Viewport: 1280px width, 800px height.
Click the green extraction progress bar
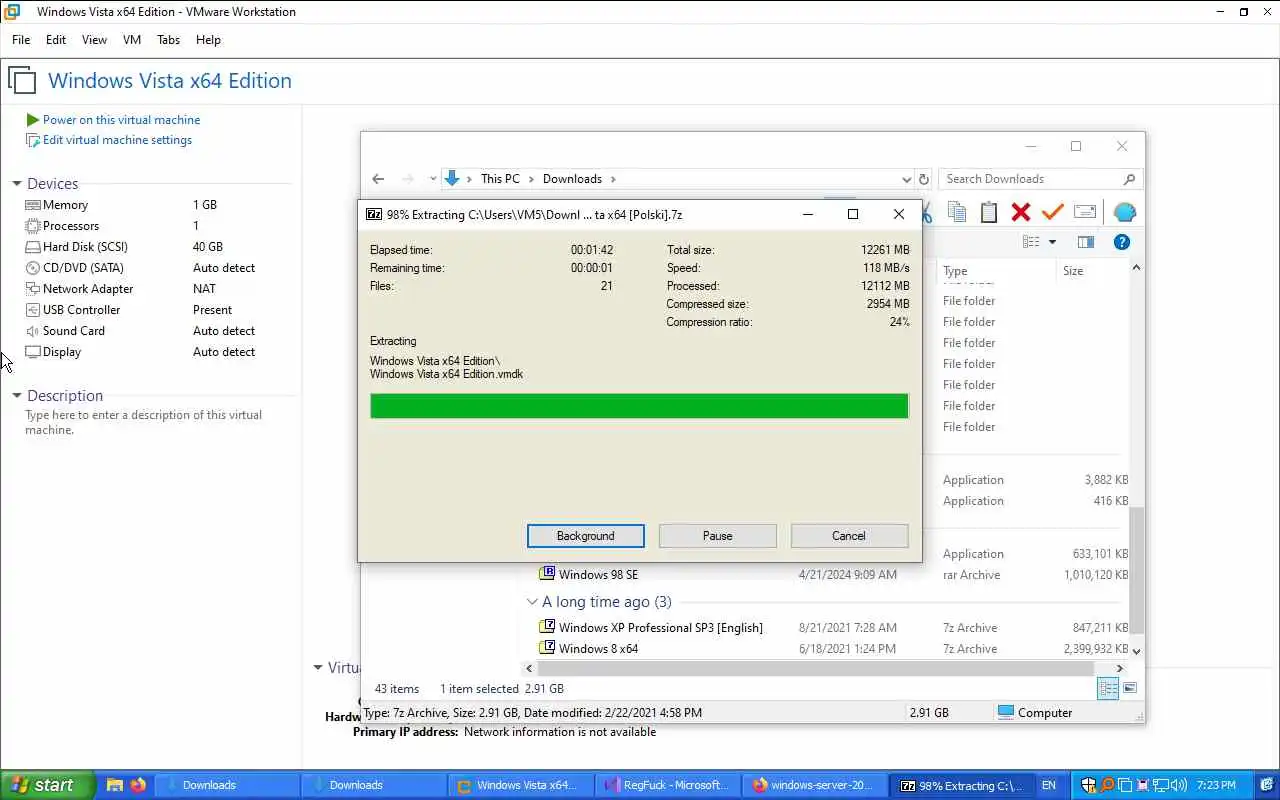(639, 405)
